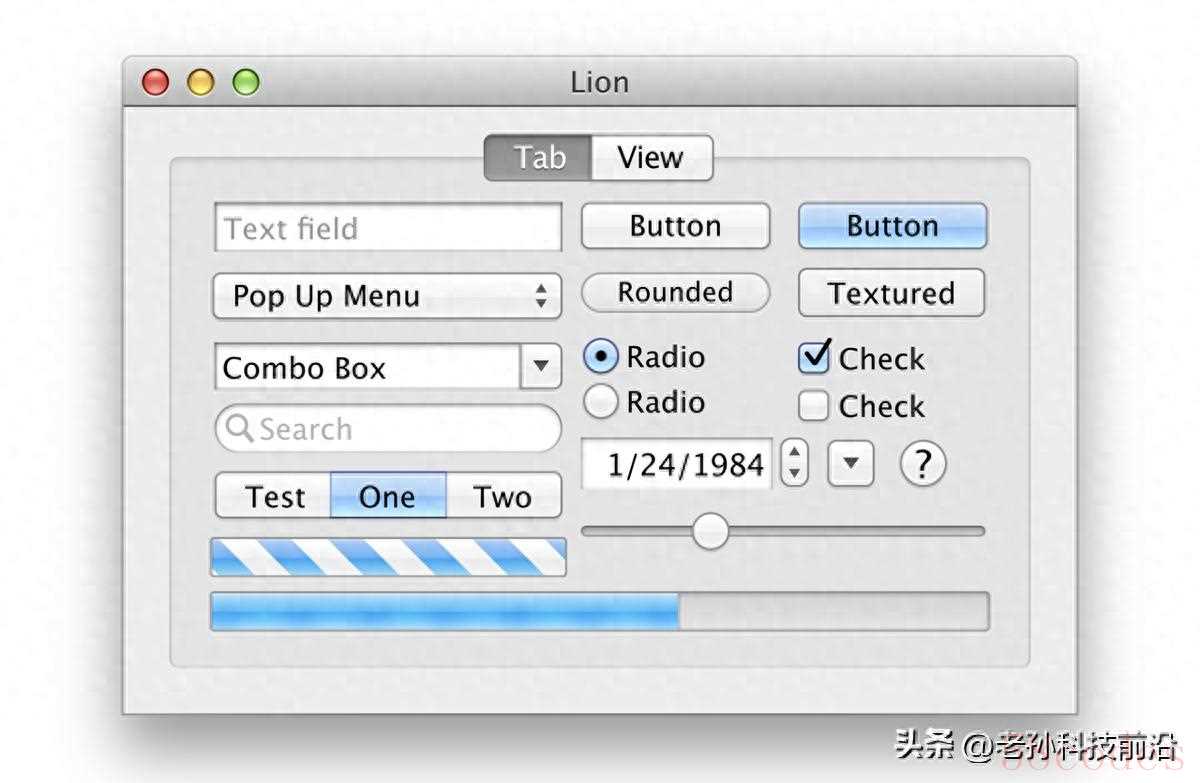Open the Pop Up Menu dropdown
The width and height of the screenshot is (1200, 783).
coord(387,296)
